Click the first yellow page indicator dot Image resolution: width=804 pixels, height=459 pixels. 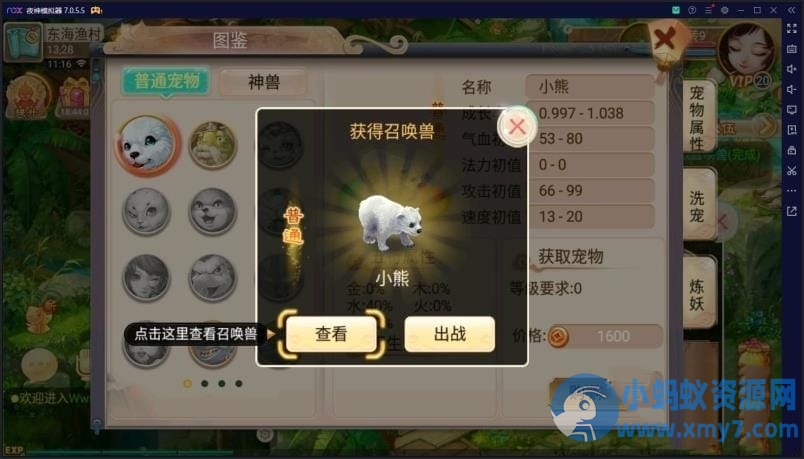click(188, 383)
